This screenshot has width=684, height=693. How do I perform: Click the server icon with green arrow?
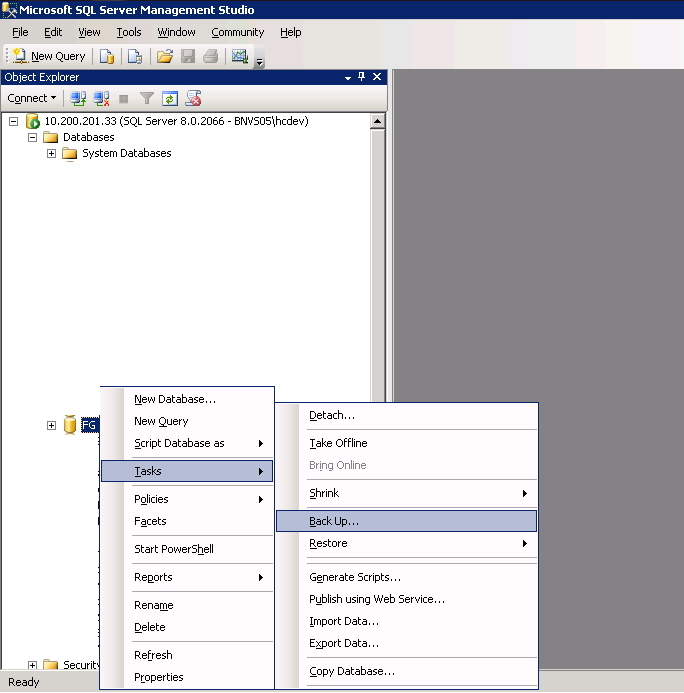33,121
